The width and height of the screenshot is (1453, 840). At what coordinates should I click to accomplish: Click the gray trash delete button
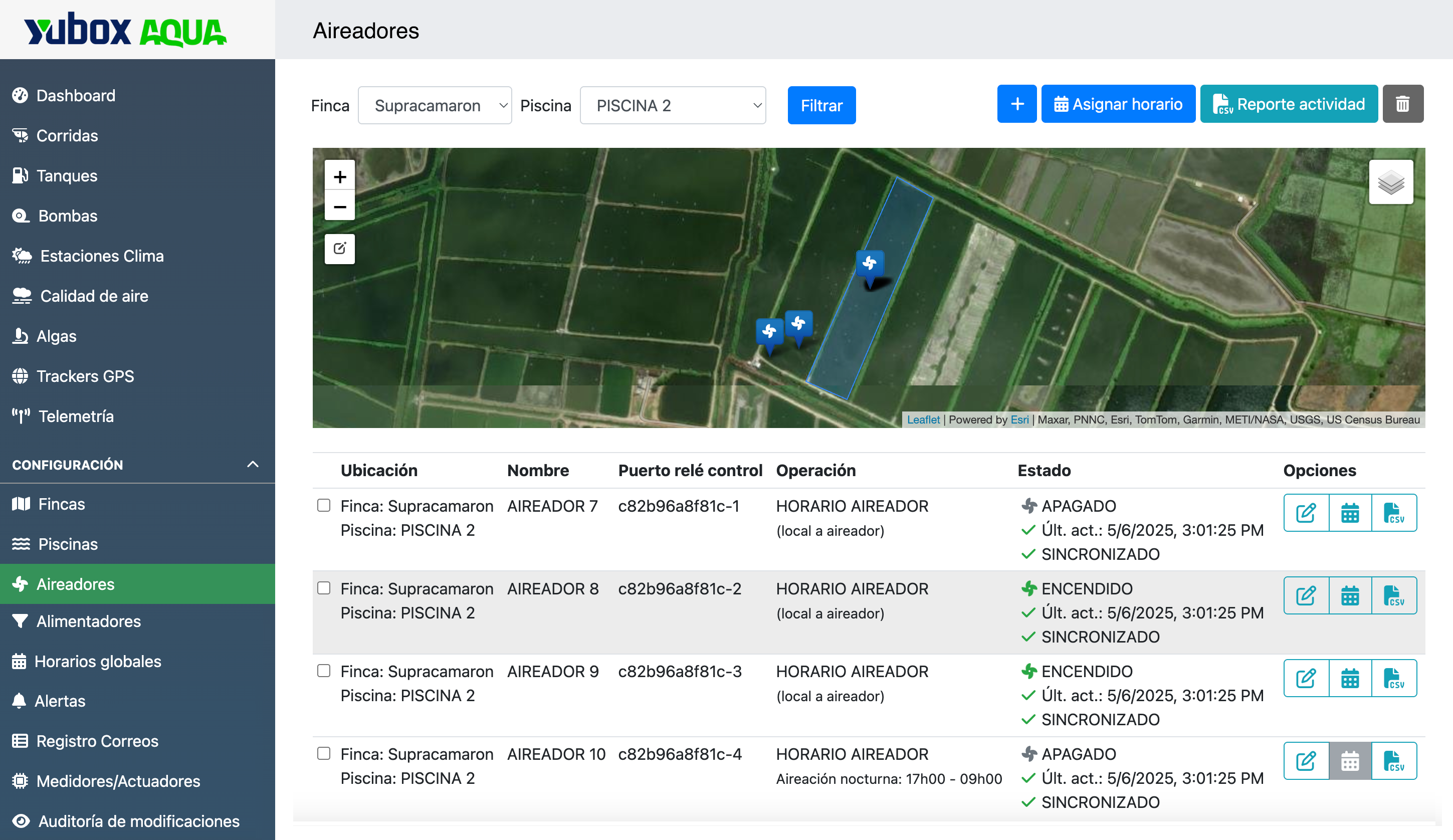[1402, 104]
